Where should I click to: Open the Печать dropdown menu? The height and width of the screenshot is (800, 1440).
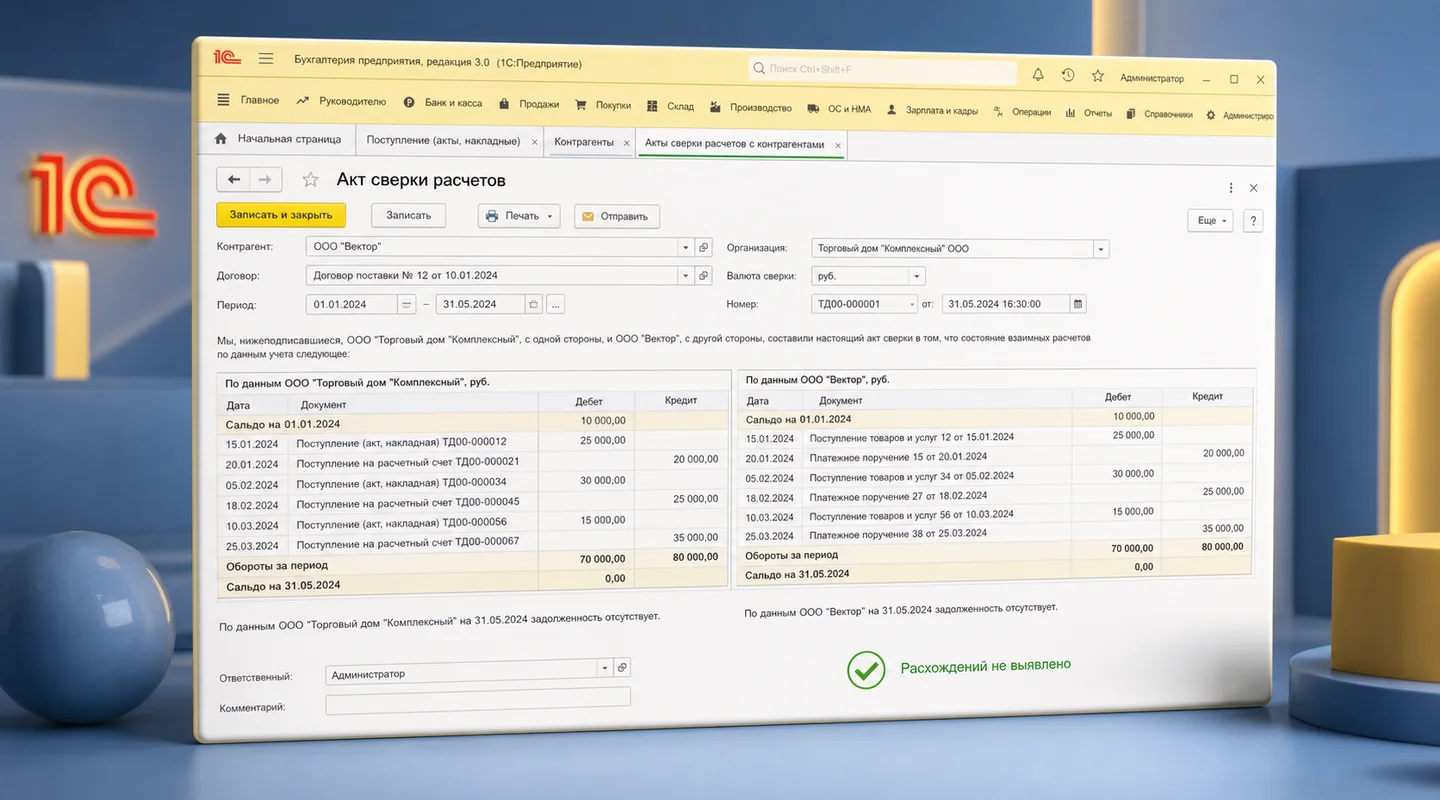click(519, 216)
